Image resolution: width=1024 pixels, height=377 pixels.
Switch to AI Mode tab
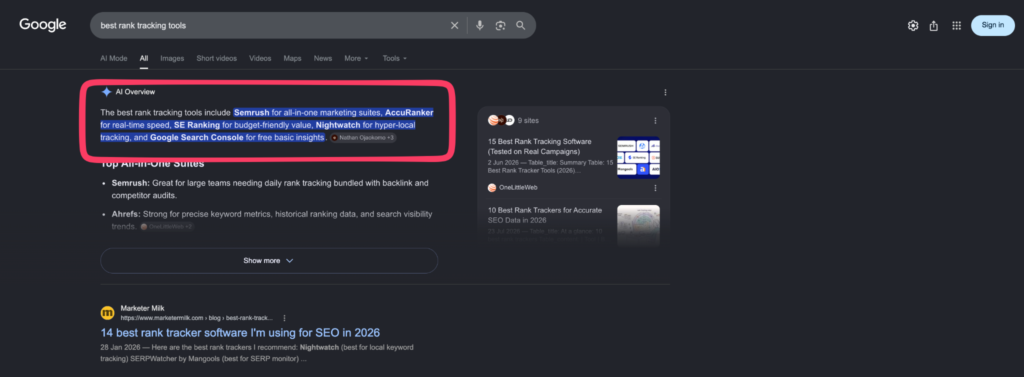(x=114, y=58)
